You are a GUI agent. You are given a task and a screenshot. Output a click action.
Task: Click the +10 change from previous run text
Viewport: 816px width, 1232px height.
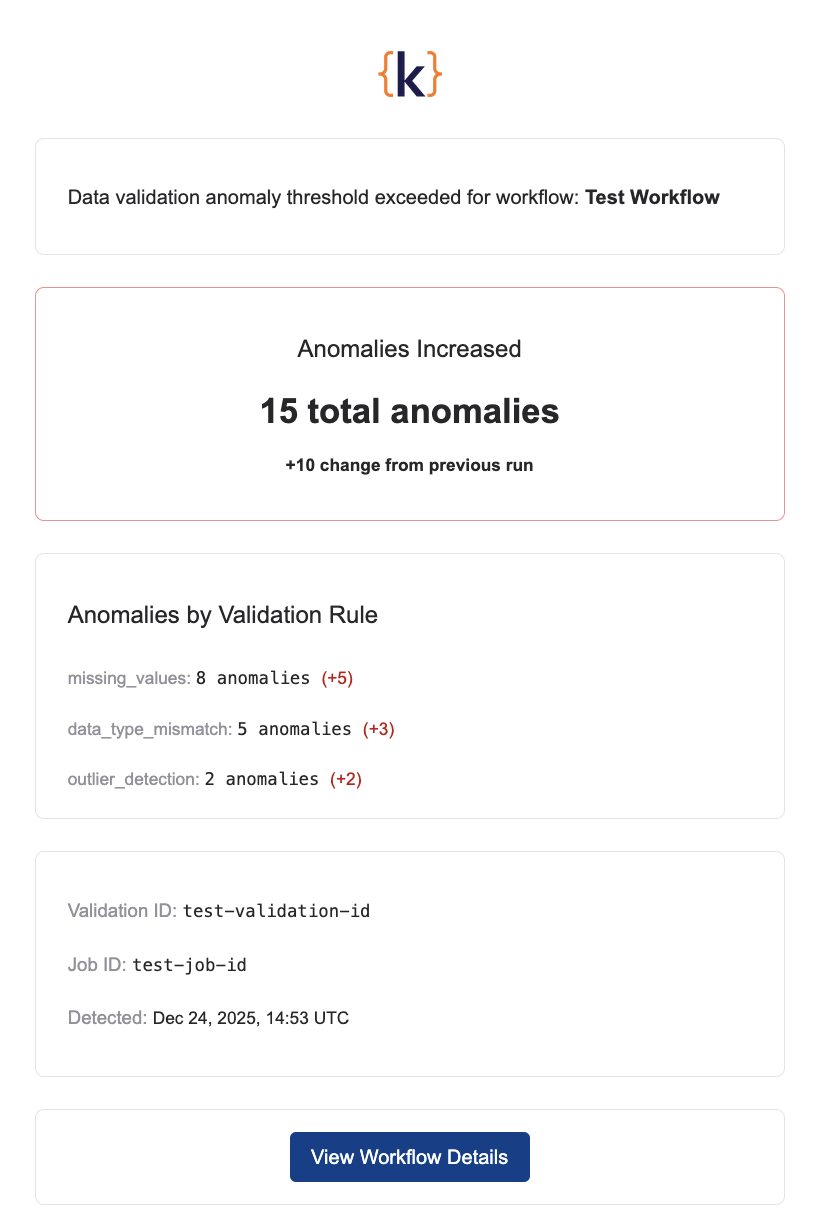409,465
